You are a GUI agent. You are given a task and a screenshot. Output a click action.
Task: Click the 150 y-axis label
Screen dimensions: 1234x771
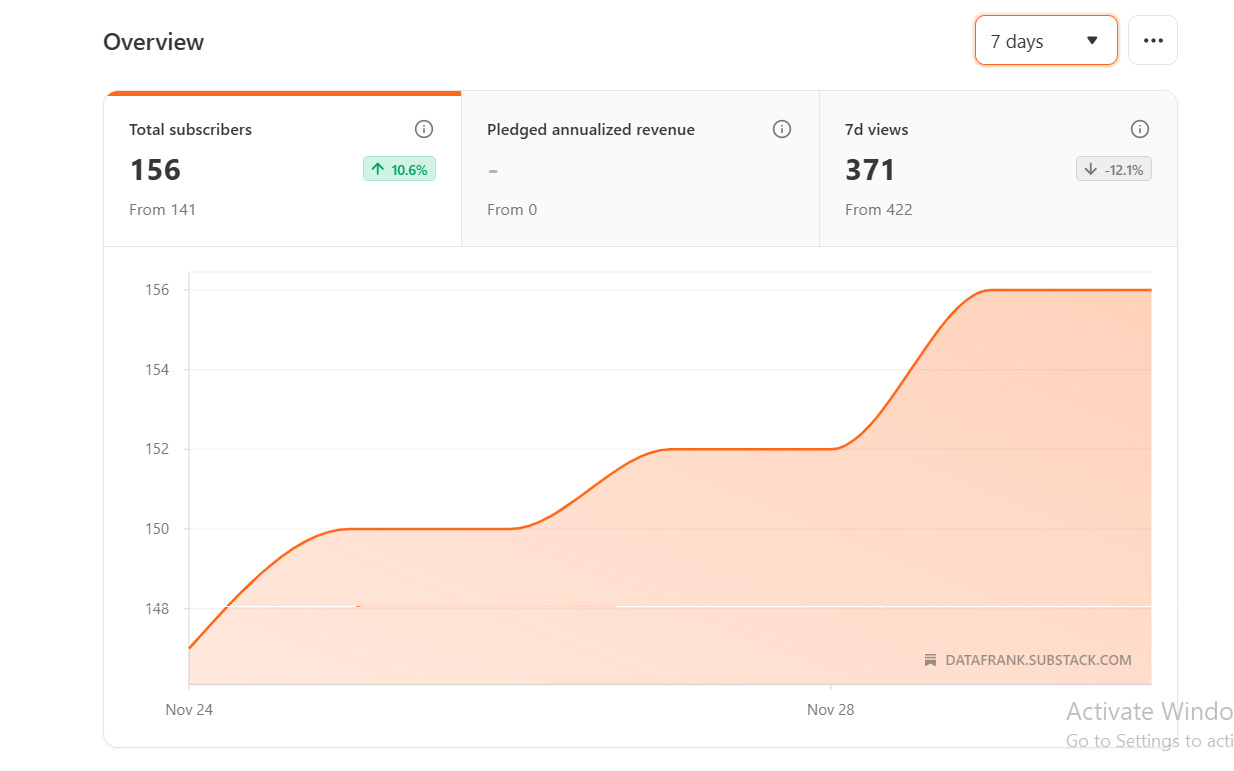point(157,529)
